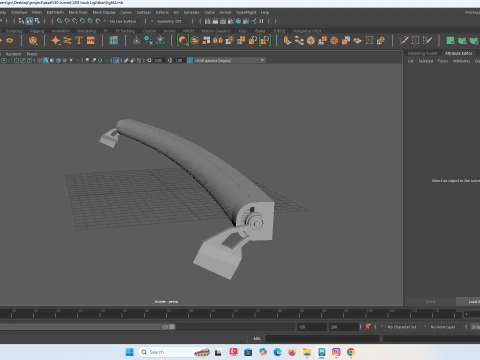480x360 pixels.
Task: Click the Sculpt head shelf icon
Action: click(x=33, y=41)
